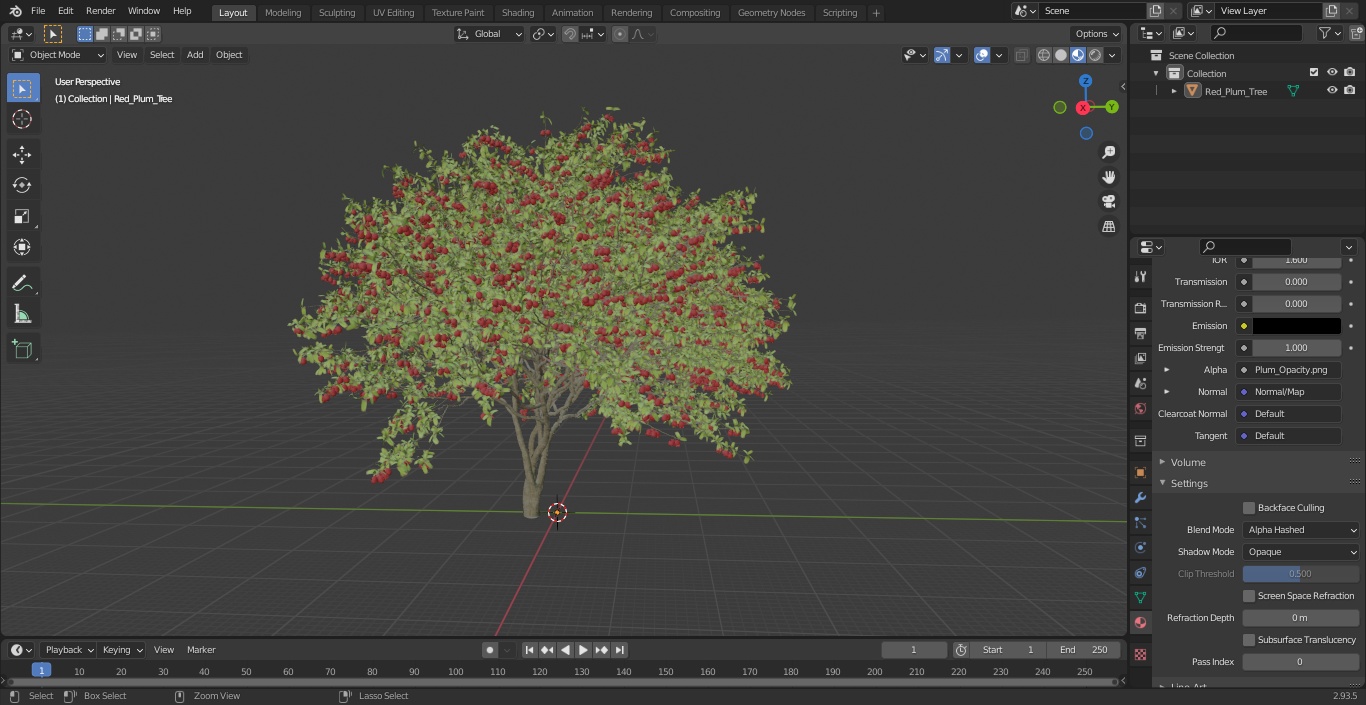Collapse the Settings panel
1366x705 pixels.
tap(1189, 483)
